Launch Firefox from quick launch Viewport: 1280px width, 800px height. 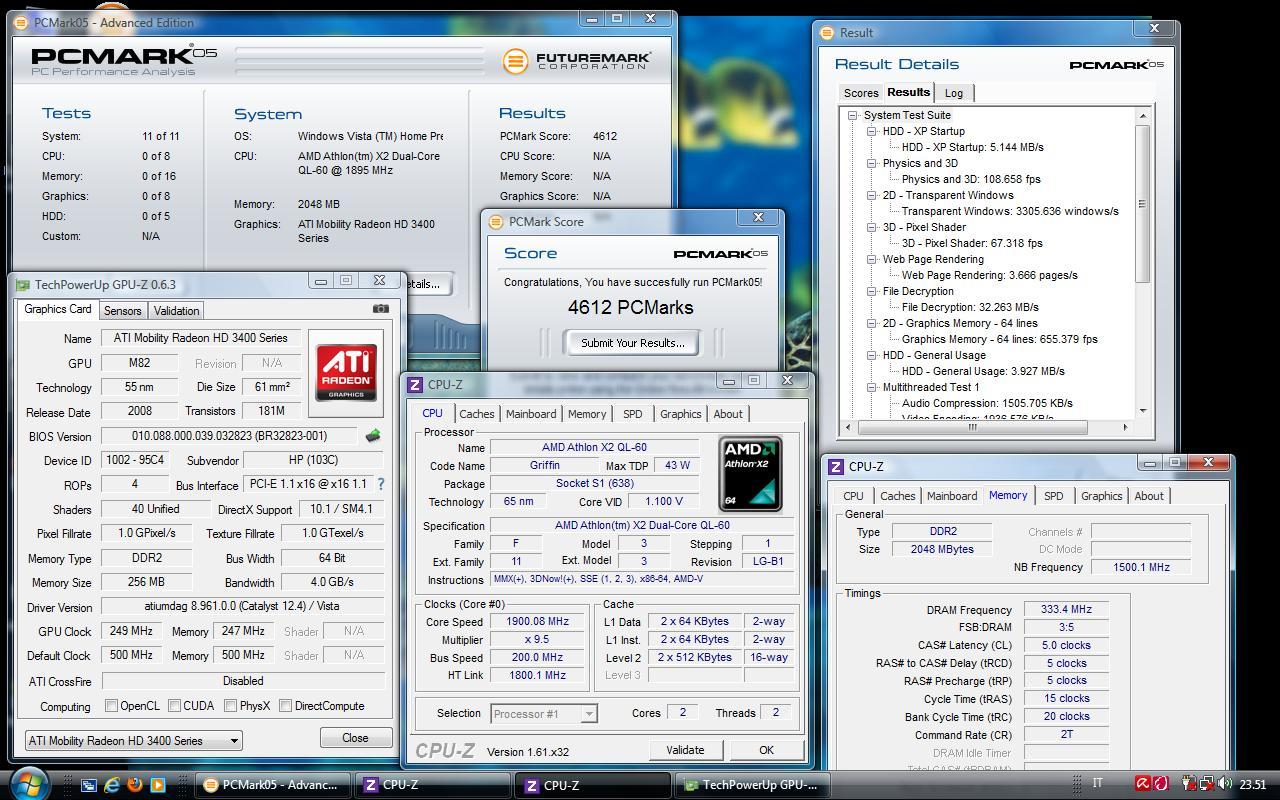(135, 785)
